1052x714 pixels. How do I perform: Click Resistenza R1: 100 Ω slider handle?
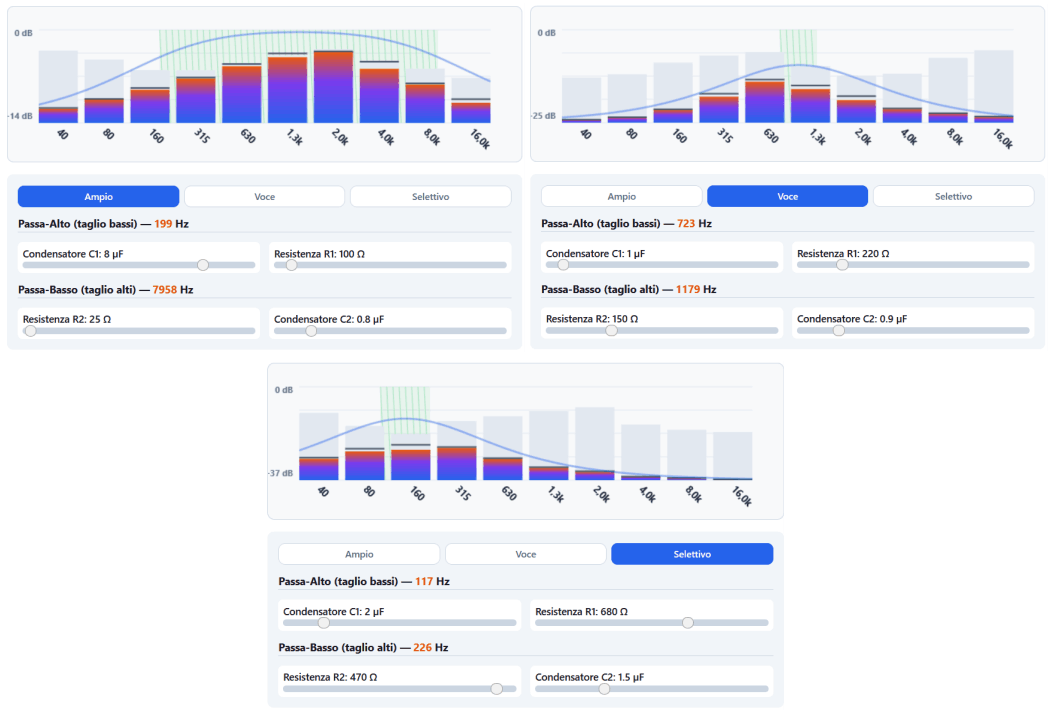pos(291,265)
